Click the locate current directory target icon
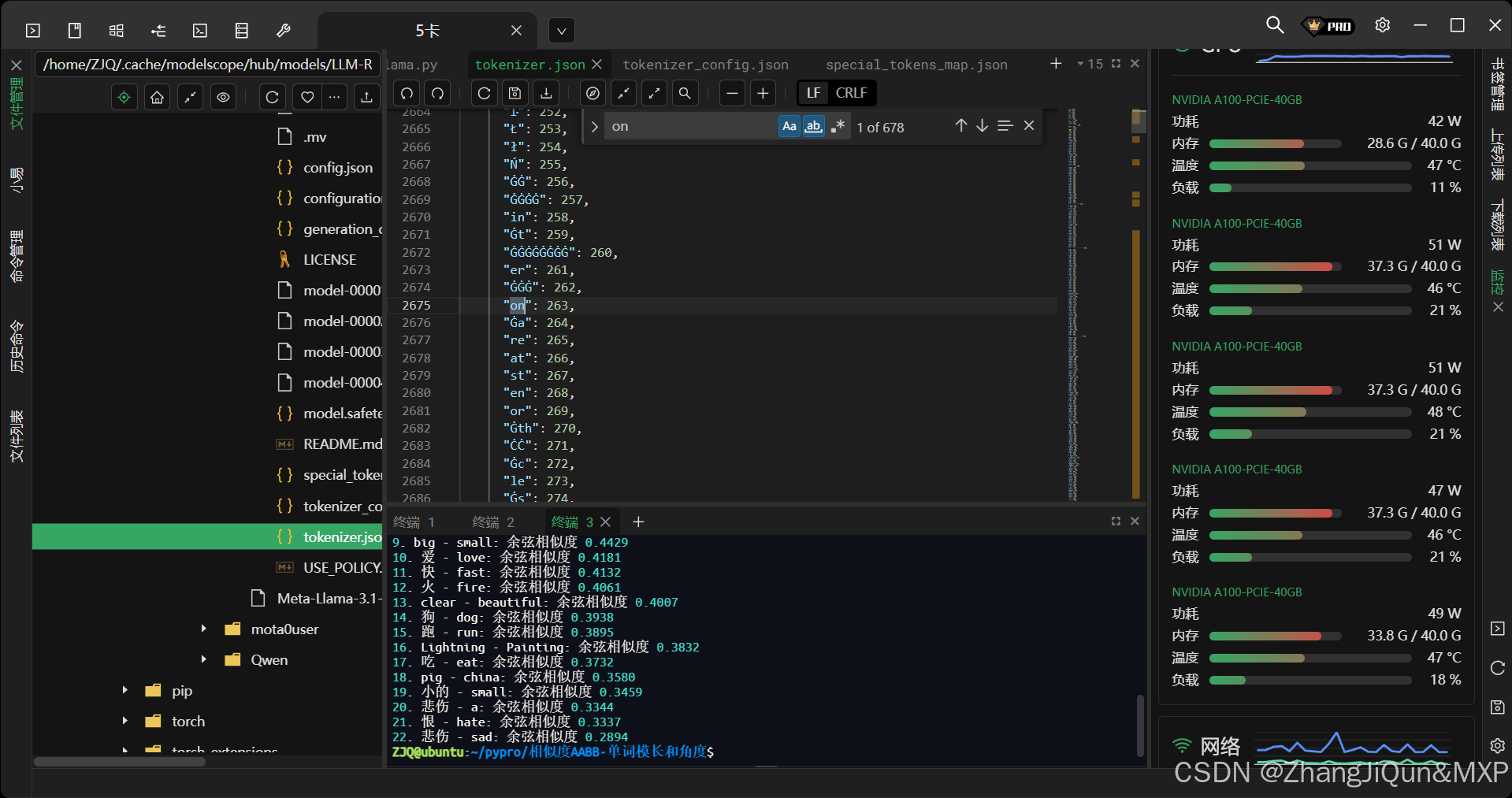Viewport: 1512px width, 798px height. [124, 97]
